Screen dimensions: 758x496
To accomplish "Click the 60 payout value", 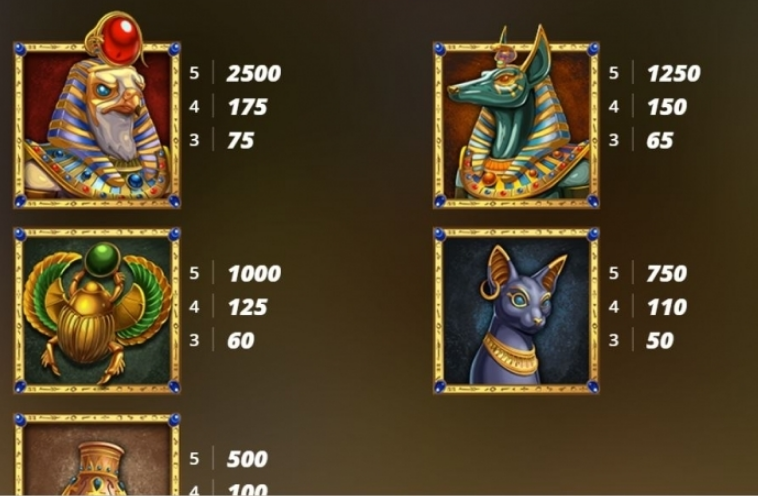I will pyautogui.click(x=241, y=340).
